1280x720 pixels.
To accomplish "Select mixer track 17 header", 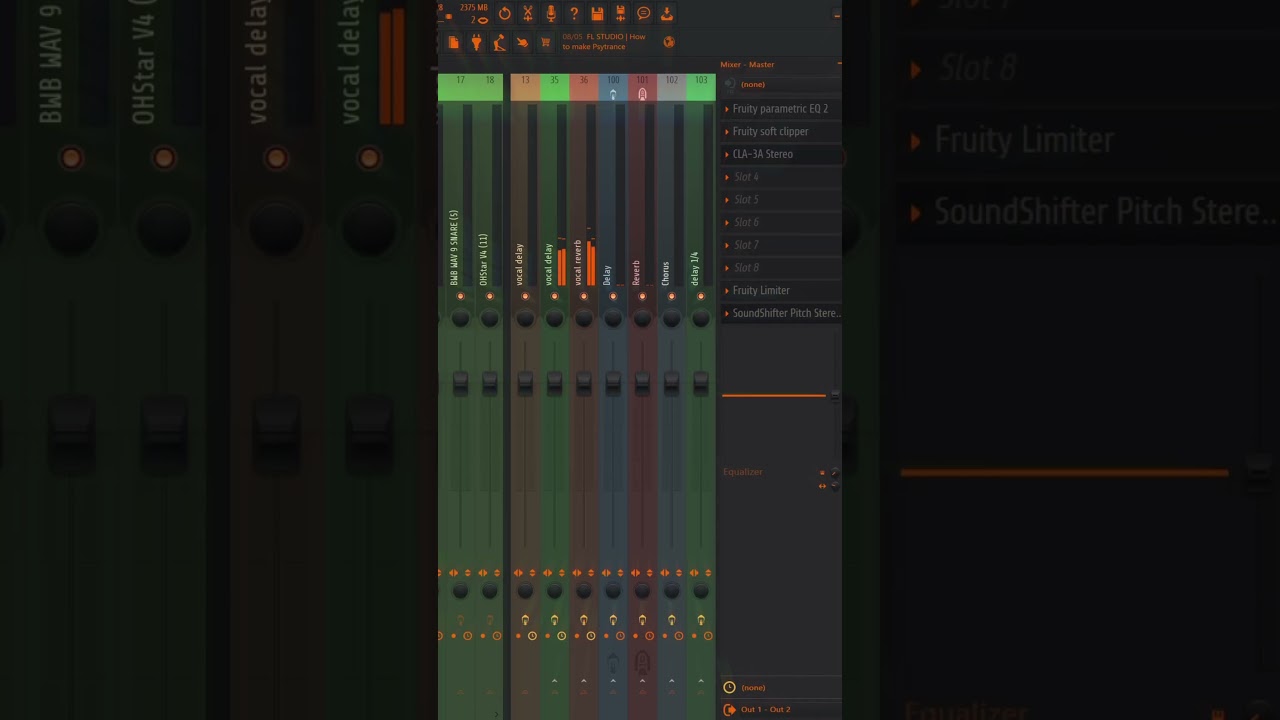I will pos(460,87).
